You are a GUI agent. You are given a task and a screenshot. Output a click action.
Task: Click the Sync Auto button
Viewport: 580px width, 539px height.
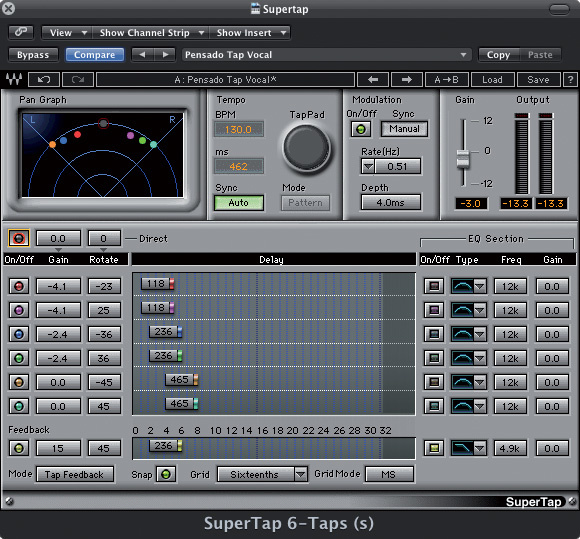tap(239, 203)
